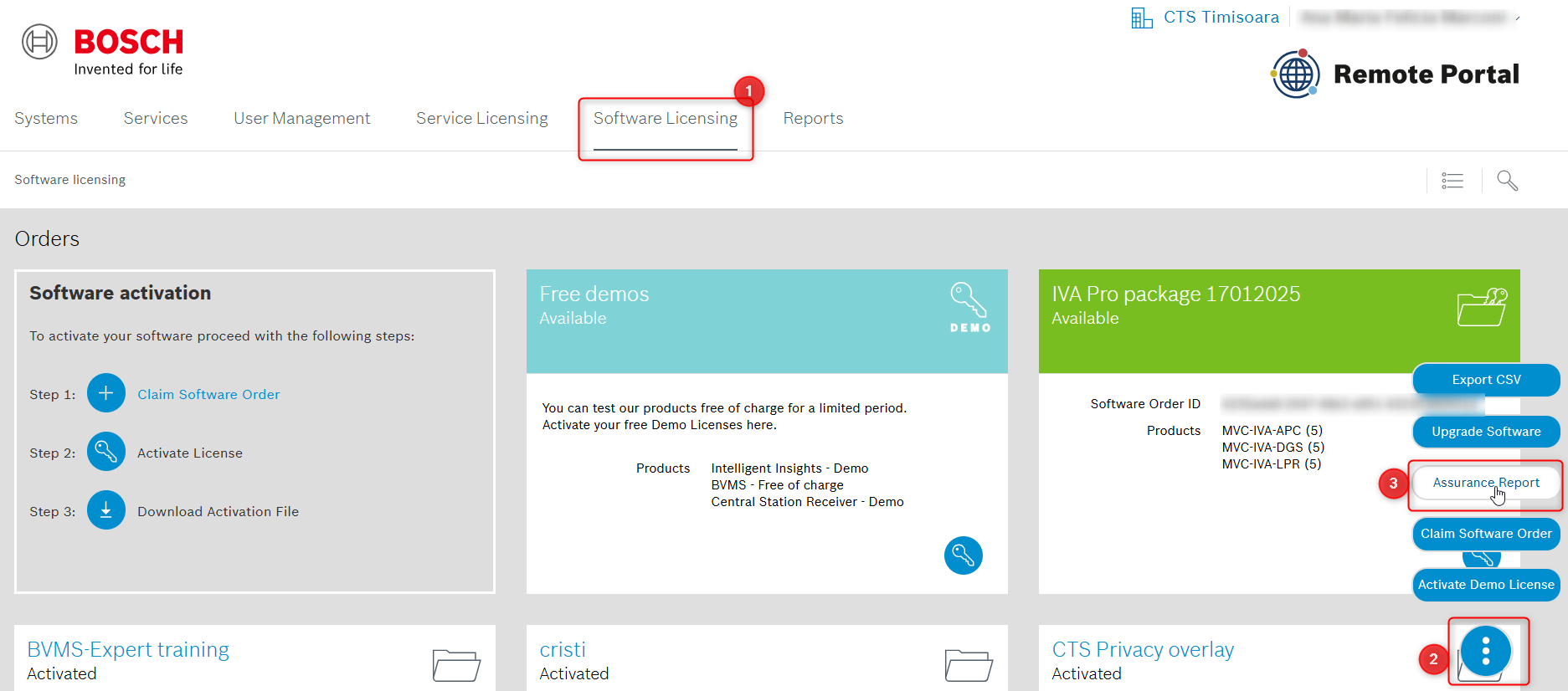Expand the user account dropdown arrow
The width and height of the screenshot is (1568, 691).
pyautogui.click(x=1518, y=18)
